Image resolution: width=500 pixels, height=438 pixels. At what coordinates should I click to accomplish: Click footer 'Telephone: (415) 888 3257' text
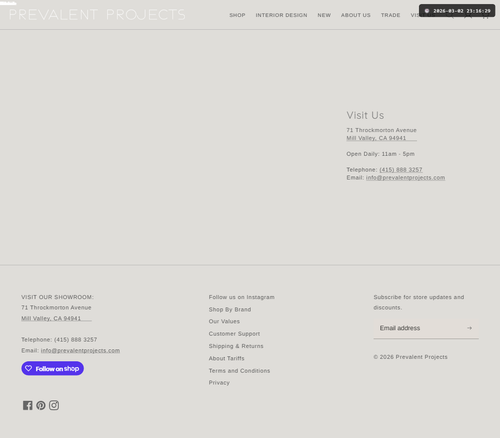[59, 340]
